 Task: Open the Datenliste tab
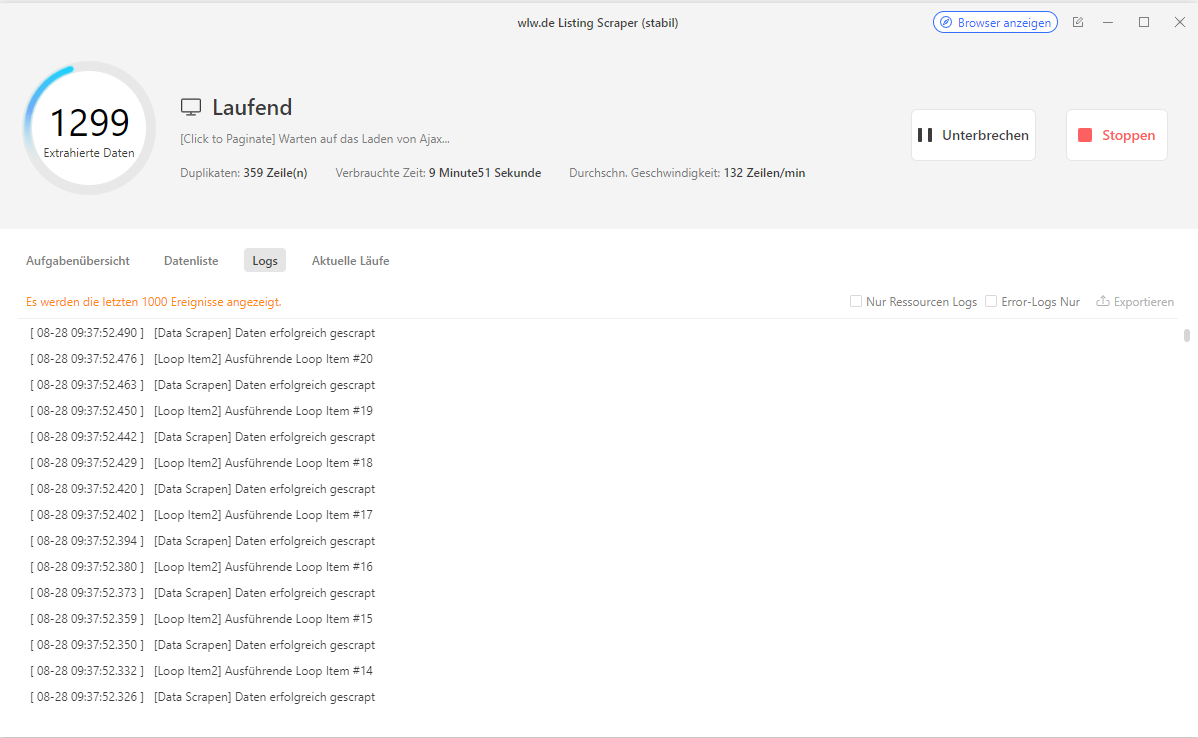191,261
